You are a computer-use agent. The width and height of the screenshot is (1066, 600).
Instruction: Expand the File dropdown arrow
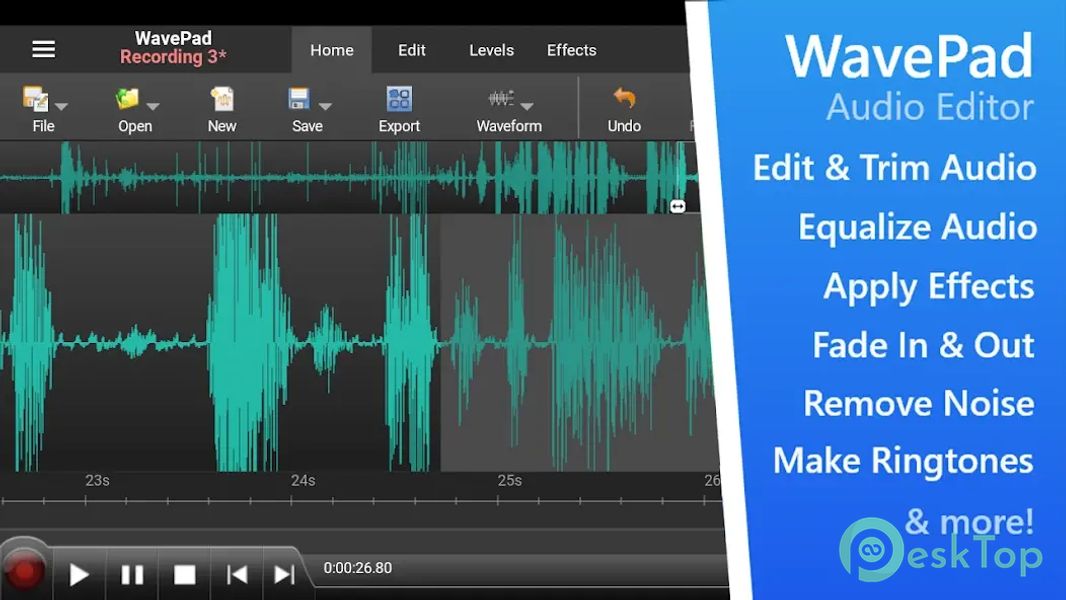61,107
